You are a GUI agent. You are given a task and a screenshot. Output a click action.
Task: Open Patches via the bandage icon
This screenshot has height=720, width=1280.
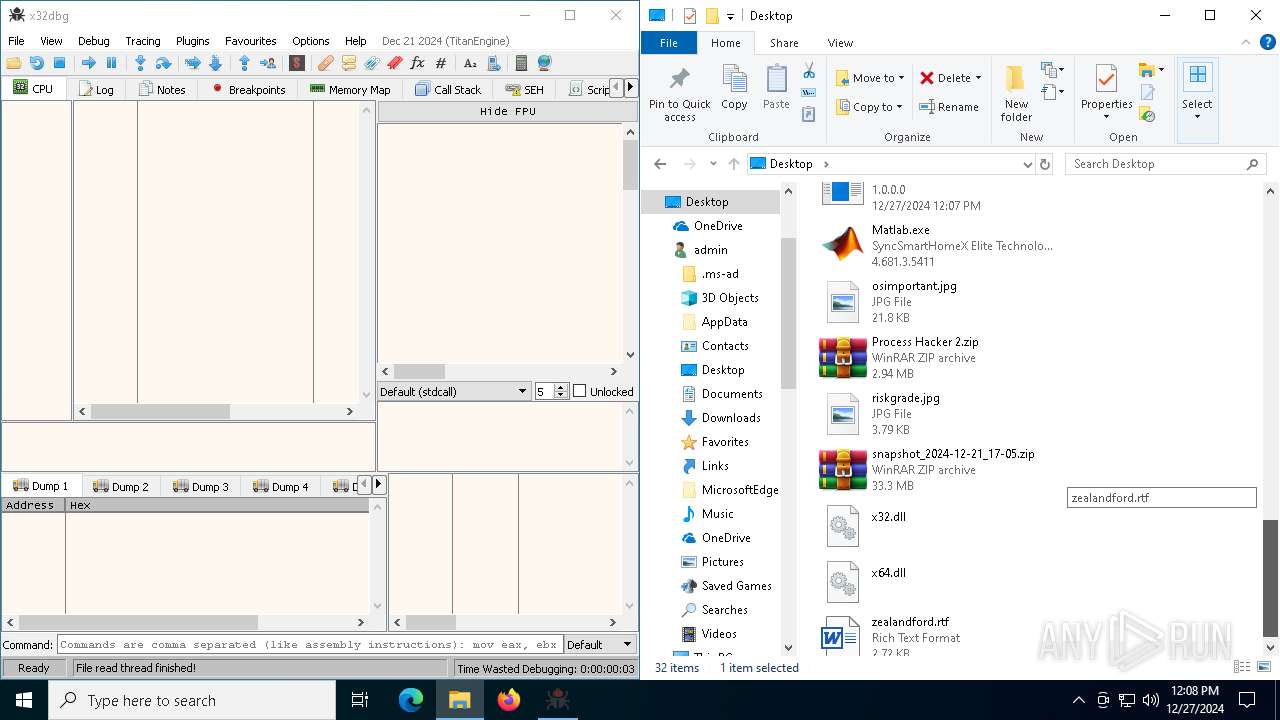326,63
